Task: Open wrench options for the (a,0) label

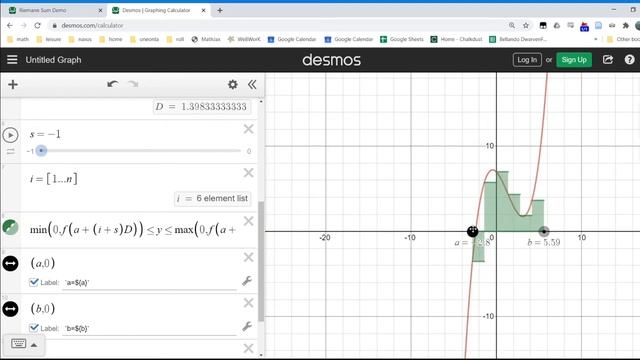Action: pyautogui.click(x=247, y=281)
